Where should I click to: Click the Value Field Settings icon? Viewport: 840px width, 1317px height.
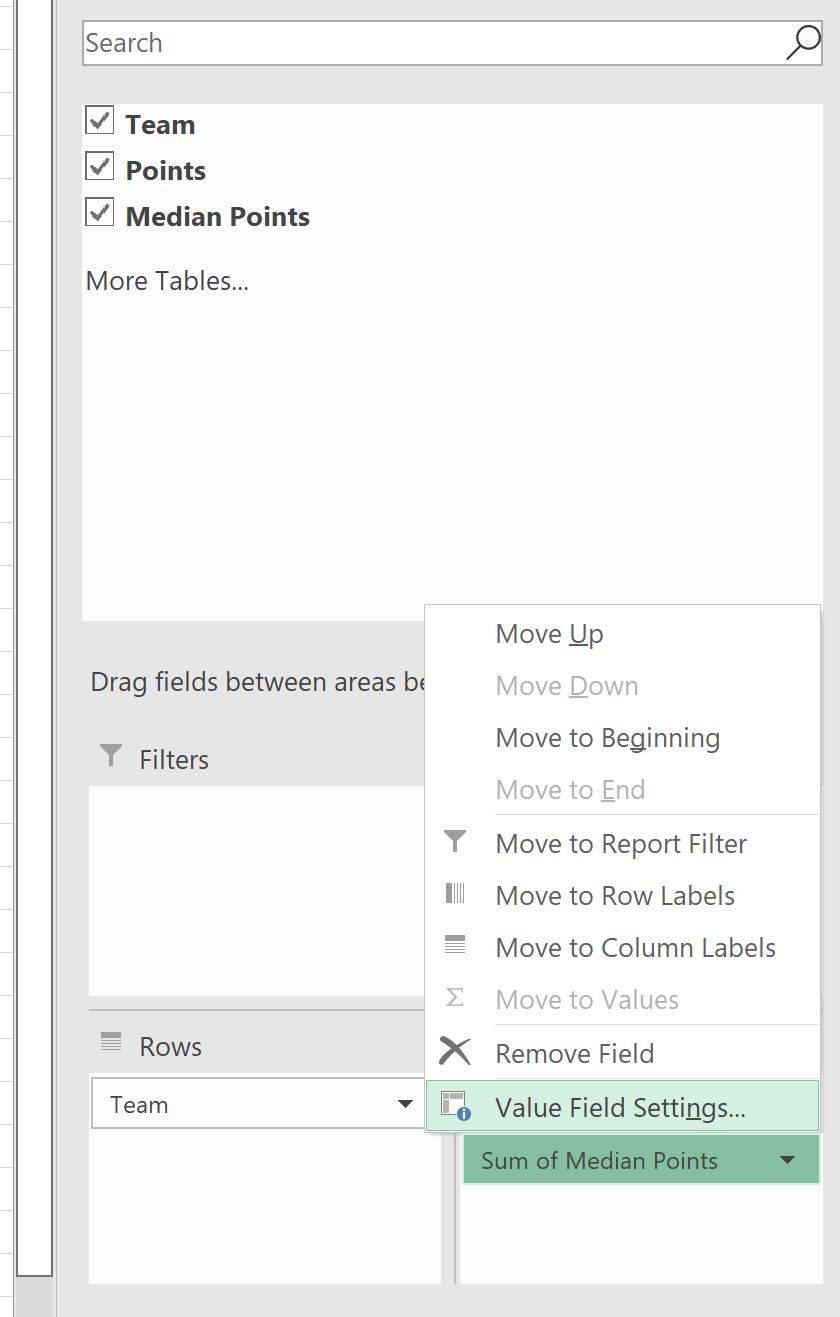click(x=455, y=1106)
